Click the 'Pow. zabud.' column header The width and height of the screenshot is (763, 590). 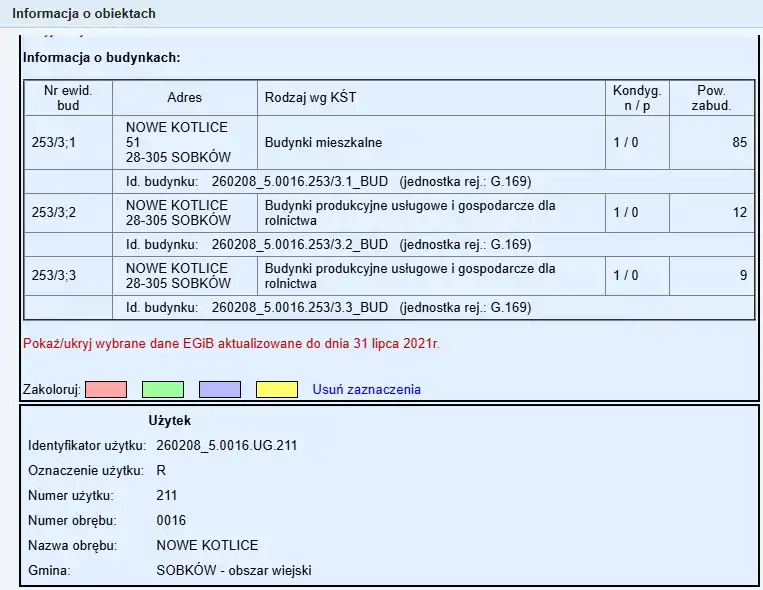point(711,97)
